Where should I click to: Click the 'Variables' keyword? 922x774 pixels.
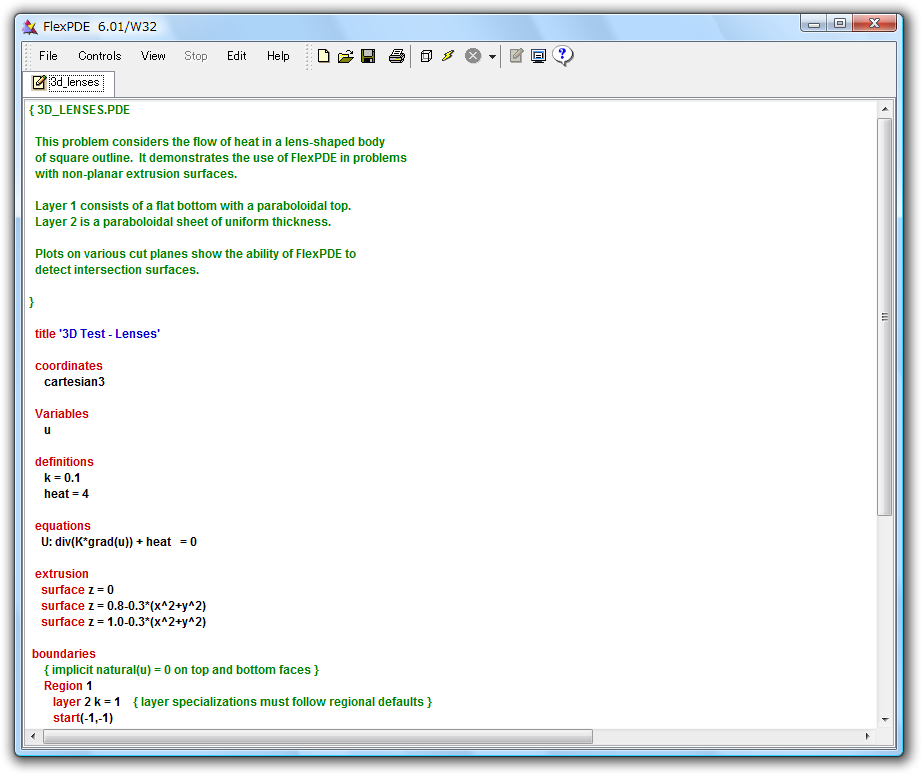pyautogui.click(x=62, y=413)
